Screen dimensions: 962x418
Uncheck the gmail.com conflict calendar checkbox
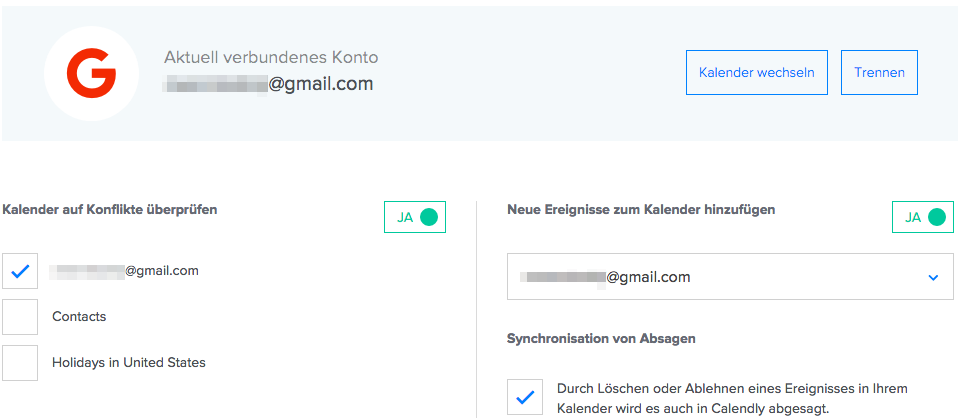[x=20, y=271]
